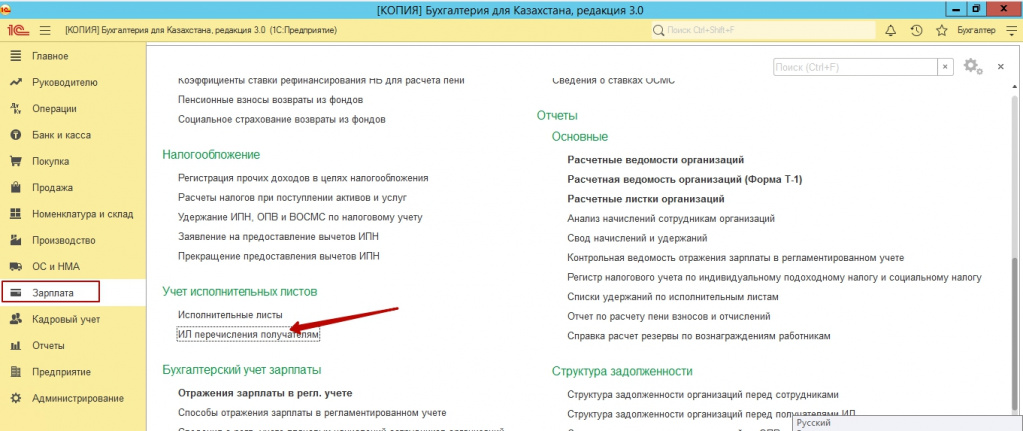Open Справка расчет резервы по вознаграждениям
This screenshot has width=1023, height=431.
click(699, 336)
